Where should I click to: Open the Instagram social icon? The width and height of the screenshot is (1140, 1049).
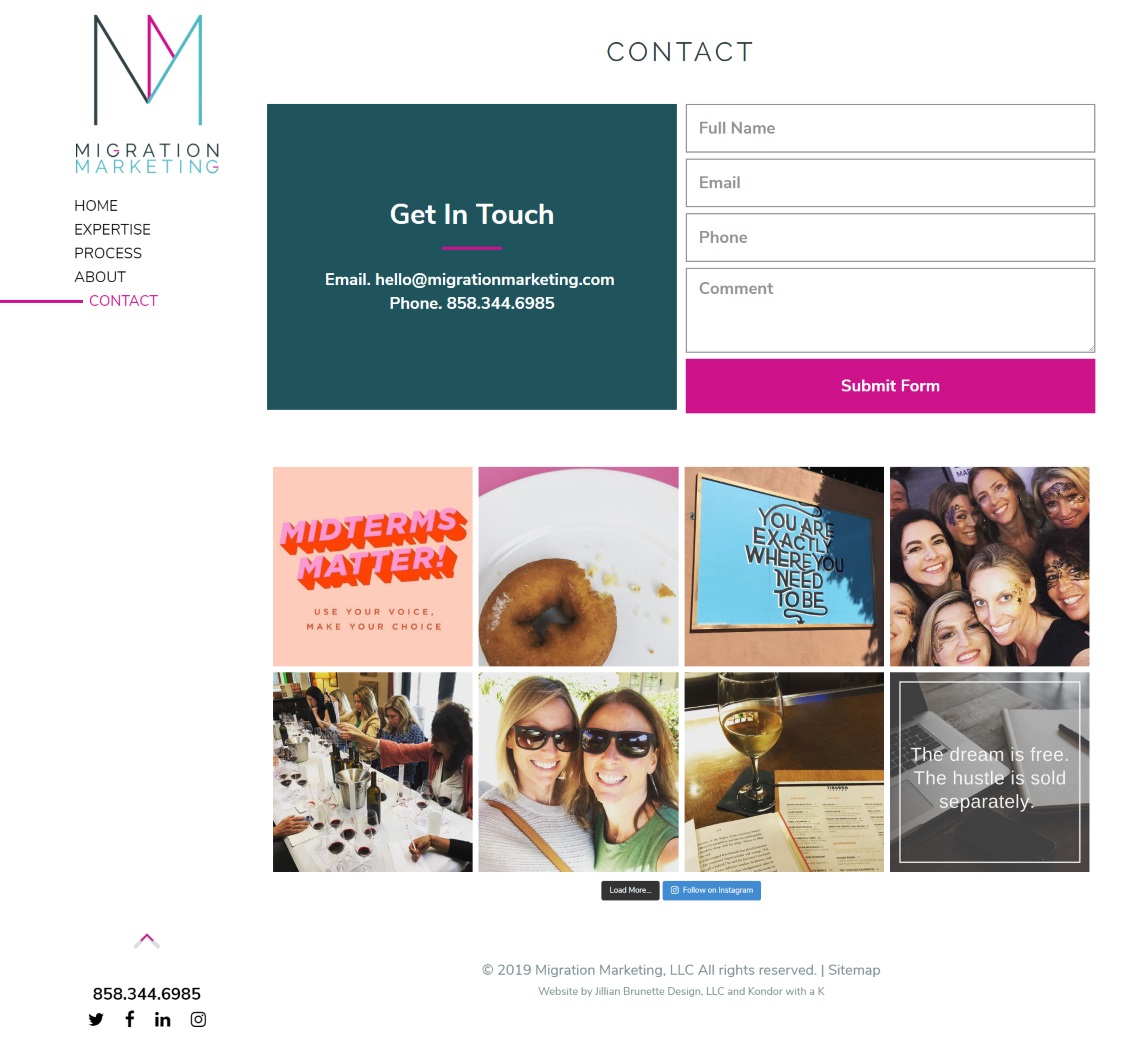198,1019
